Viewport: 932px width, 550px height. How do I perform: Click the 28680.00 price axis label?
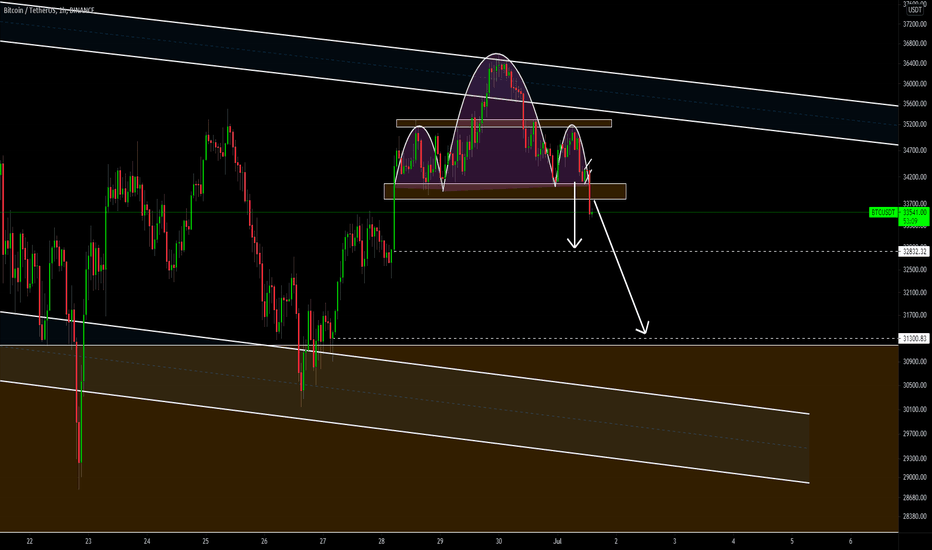click(915, 497)
